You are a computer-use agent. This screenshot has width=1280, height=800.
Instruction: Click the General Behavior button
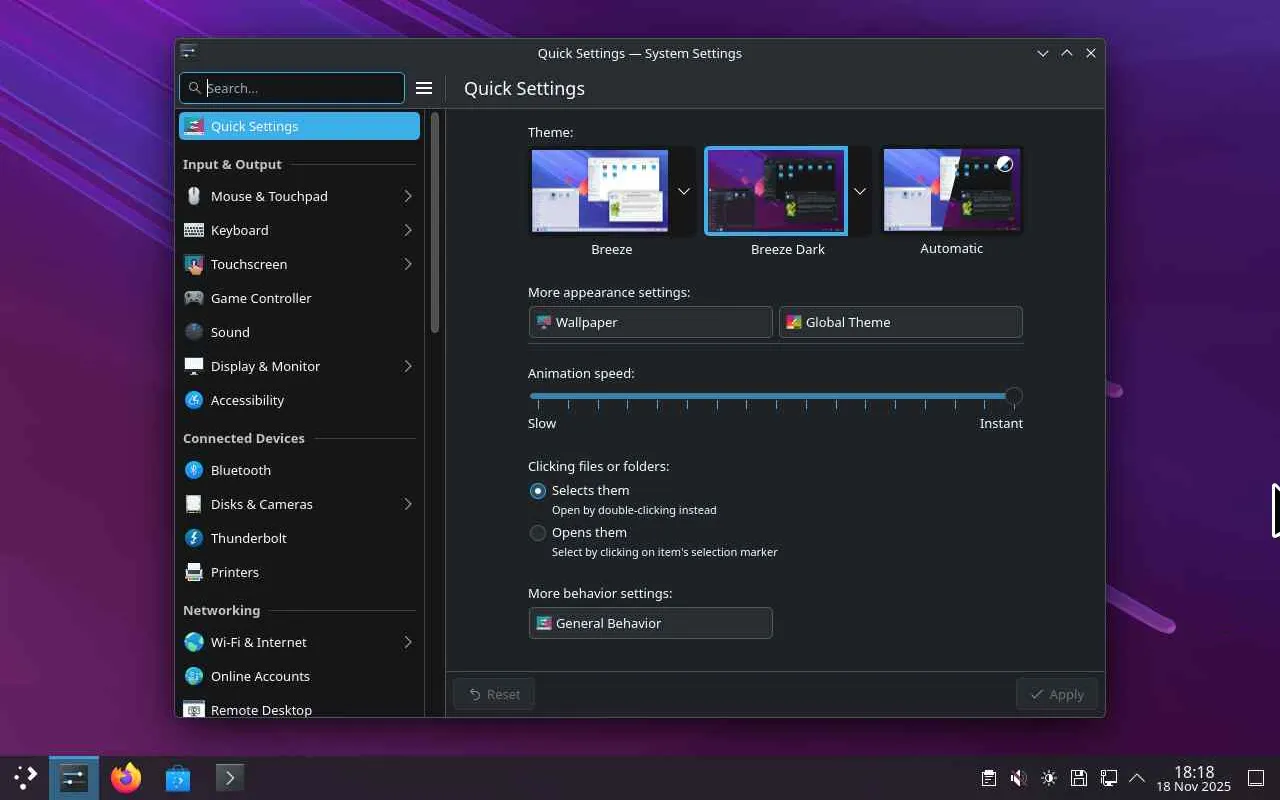click(x=650, y=623)
